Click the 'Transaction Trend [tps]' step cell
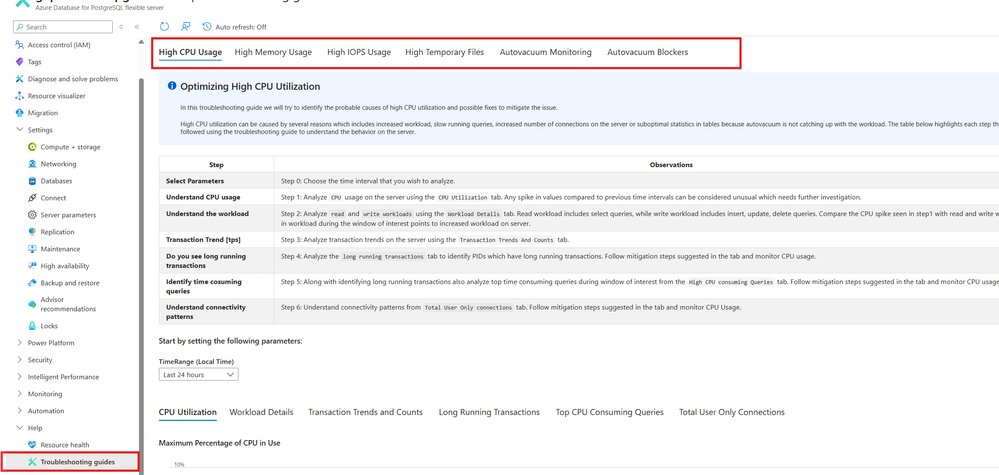This screenshot has width=999, height=475. [x=217, y=240]
